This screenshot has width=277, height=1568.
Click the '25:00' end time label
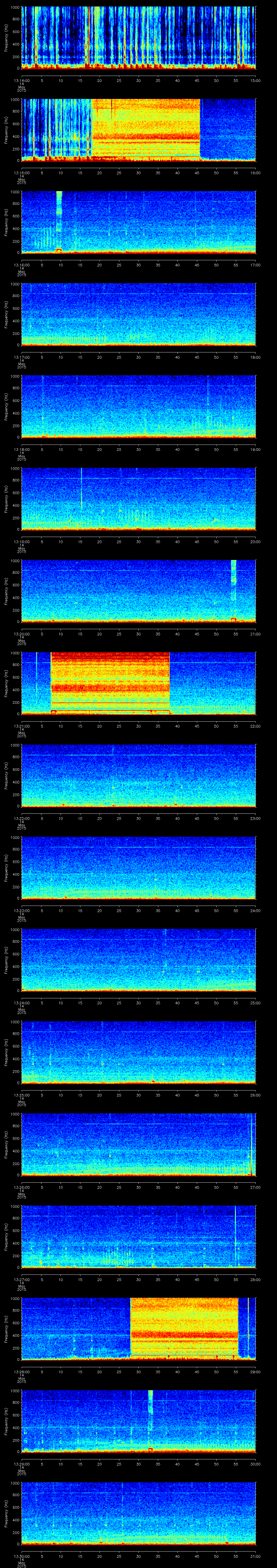tap(256, 1003)
